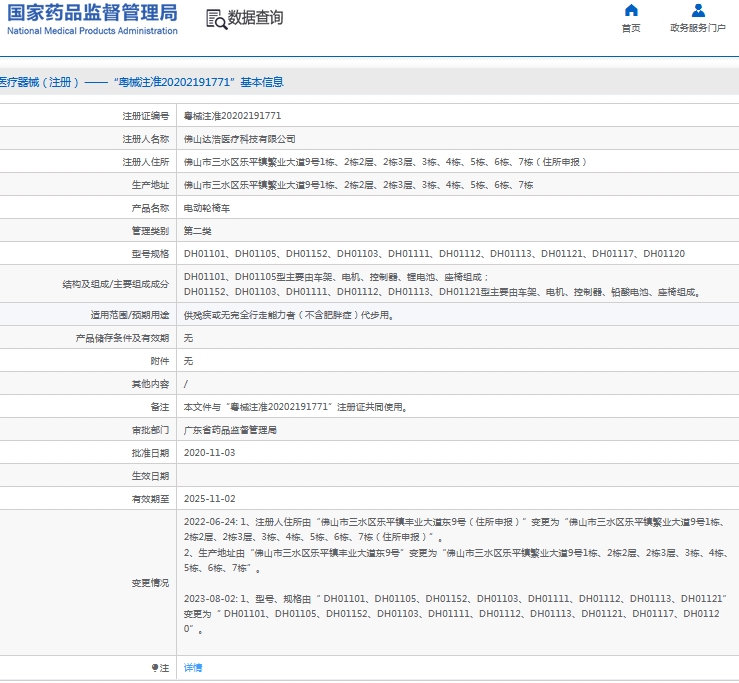Click the 其他内容 label
The width and height of the screenshot is (739, 683).
pyautogui.click(x=150, y=384)
